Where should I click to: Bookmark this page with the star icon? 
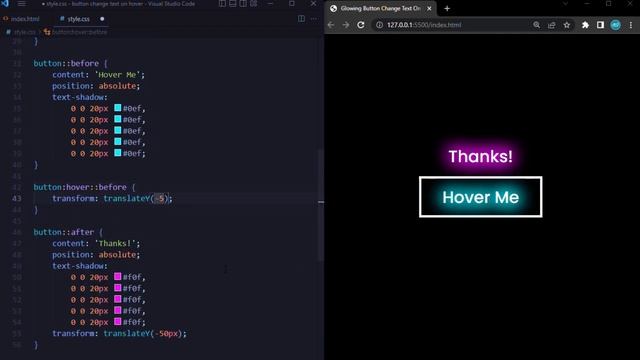pos(567,25)
